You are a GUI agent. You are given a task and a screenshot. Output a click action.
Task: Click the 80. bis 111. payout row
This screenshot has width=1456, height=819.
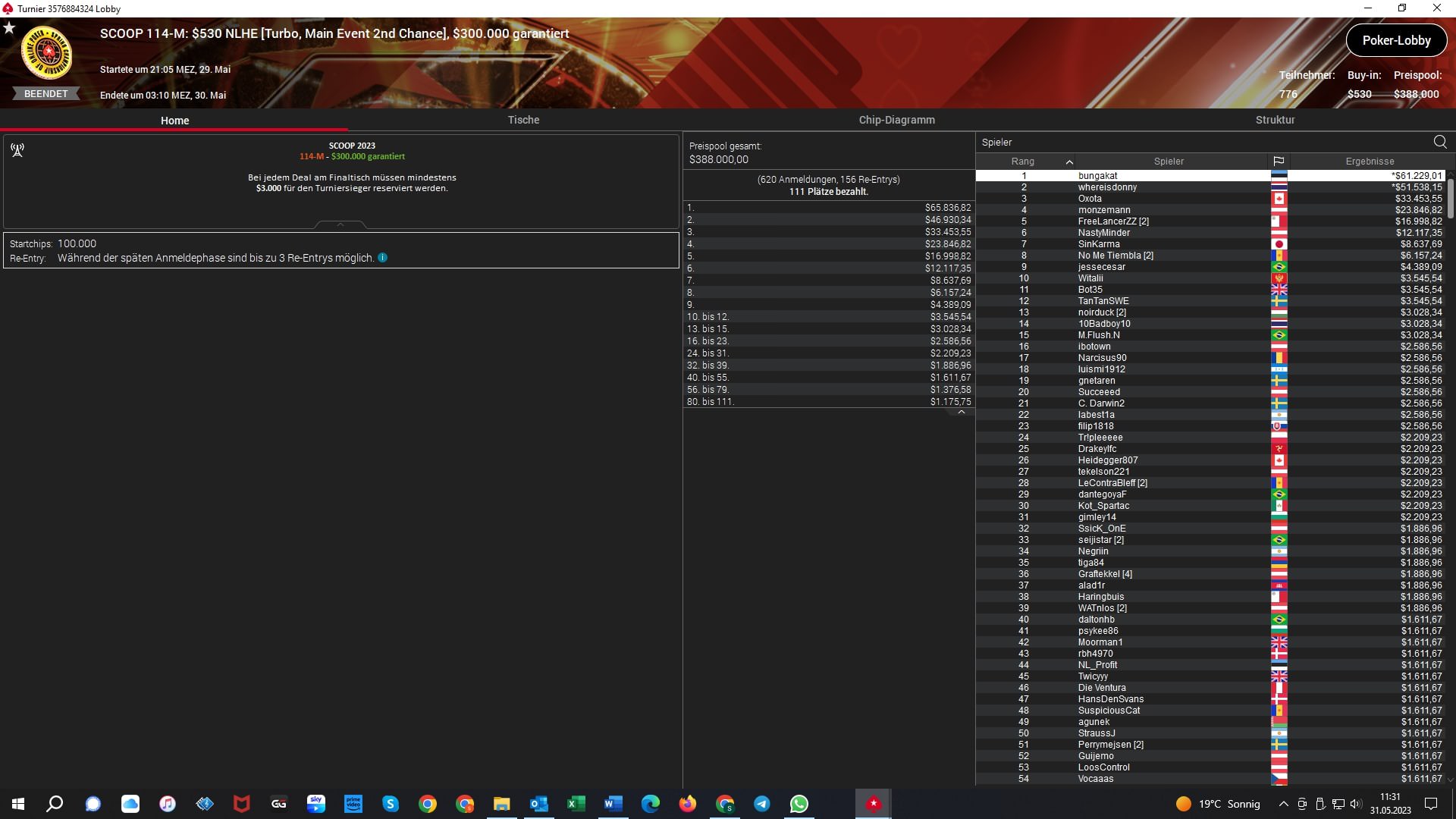829,402
